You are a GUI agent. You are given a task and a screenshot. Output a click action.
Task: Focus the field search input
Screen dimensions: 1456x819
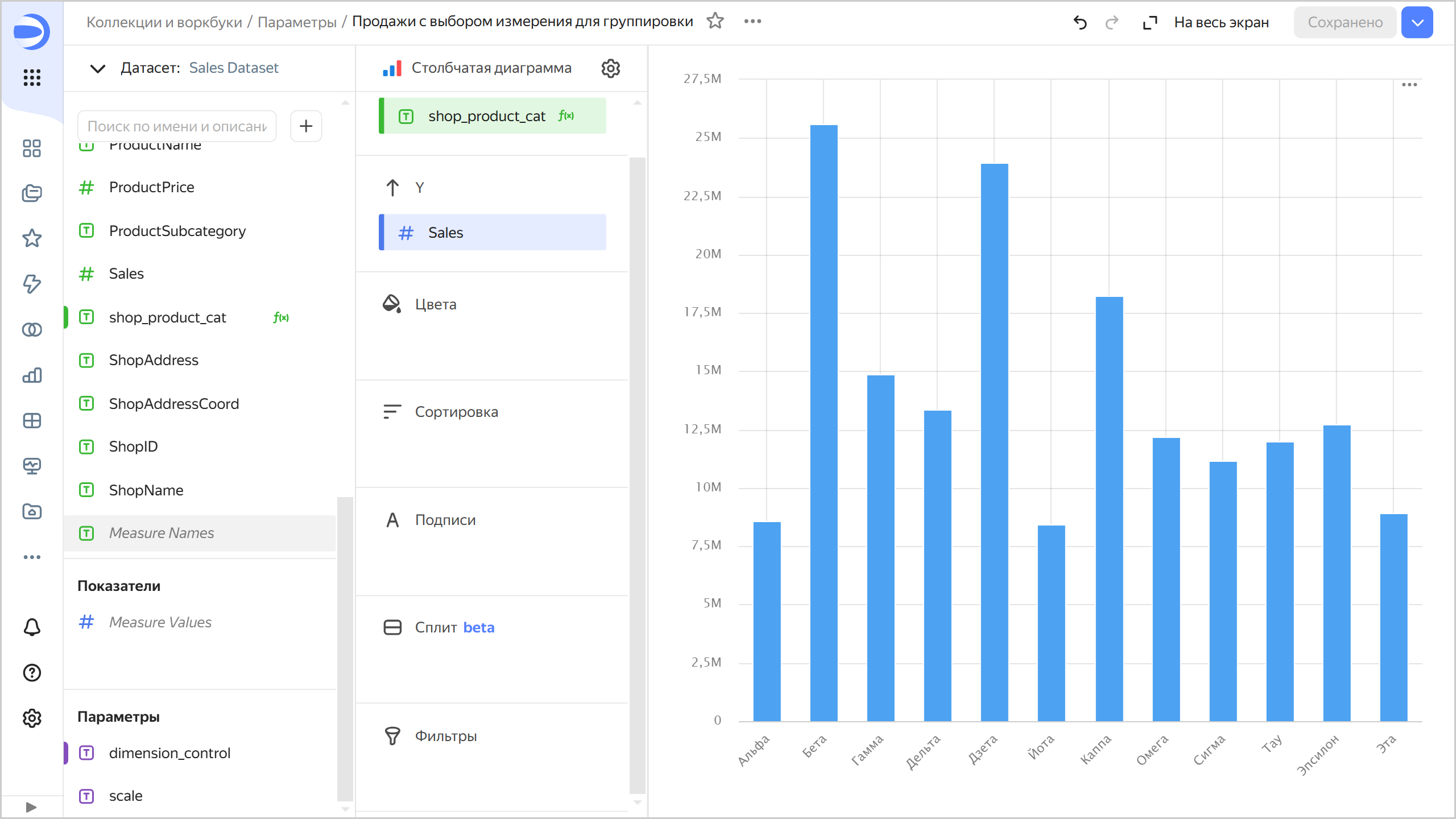pyautogui.click(x=176, y=126)
